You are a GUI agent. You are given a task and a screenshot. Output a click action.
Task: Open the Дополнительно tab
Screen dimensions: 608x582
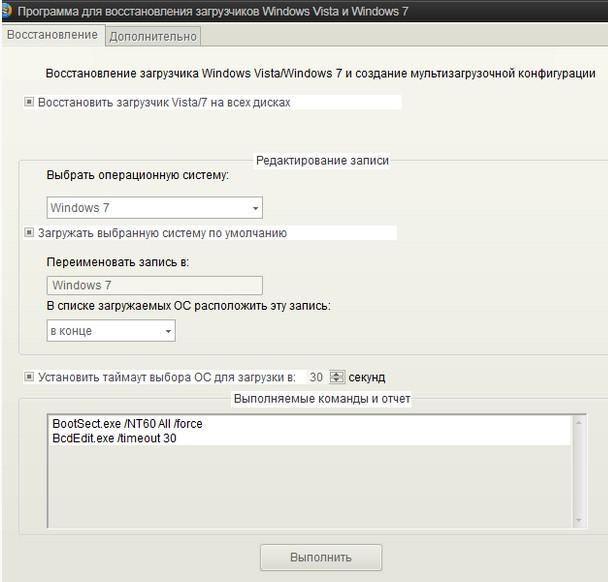pyautogui.click(x=153, y=36)
